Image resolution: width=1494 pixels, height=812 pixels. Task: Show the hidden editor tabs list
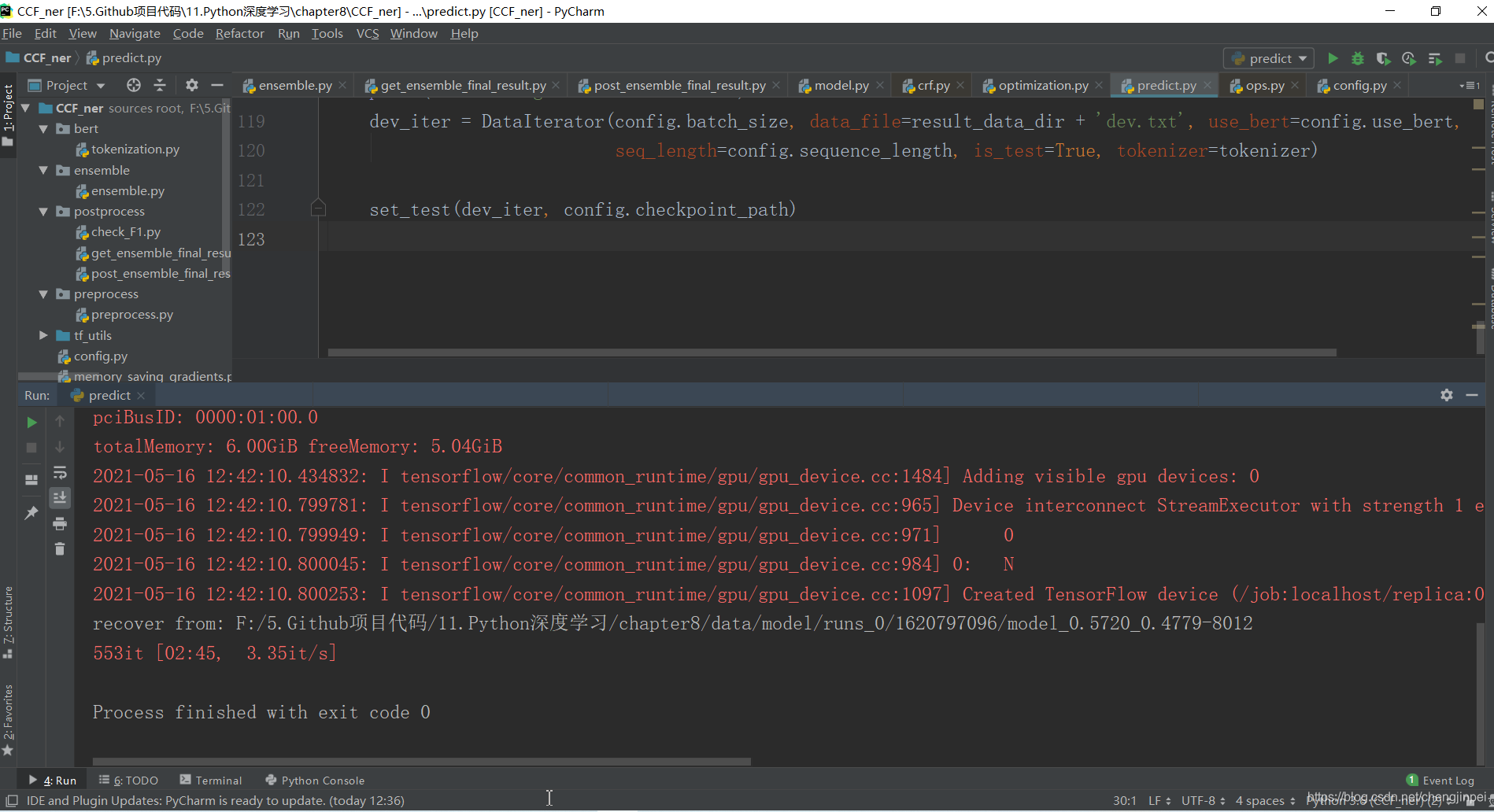coord(1470,85)
